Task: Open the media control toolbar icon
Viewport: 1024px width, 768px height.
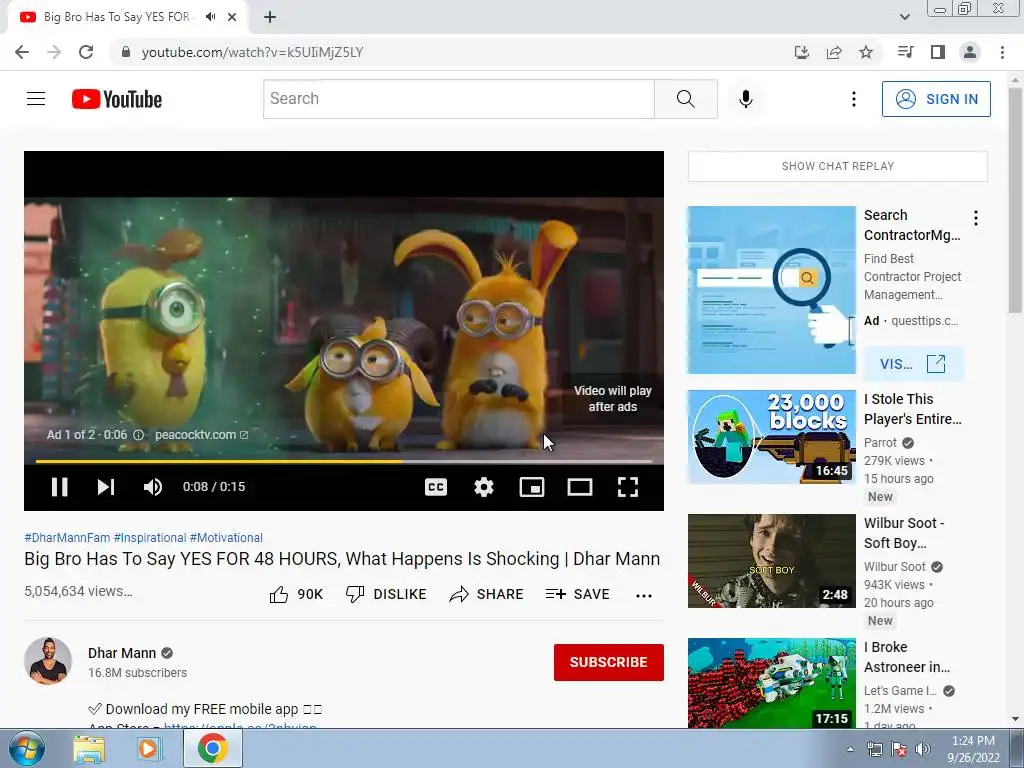Action: tap(905, 52)
